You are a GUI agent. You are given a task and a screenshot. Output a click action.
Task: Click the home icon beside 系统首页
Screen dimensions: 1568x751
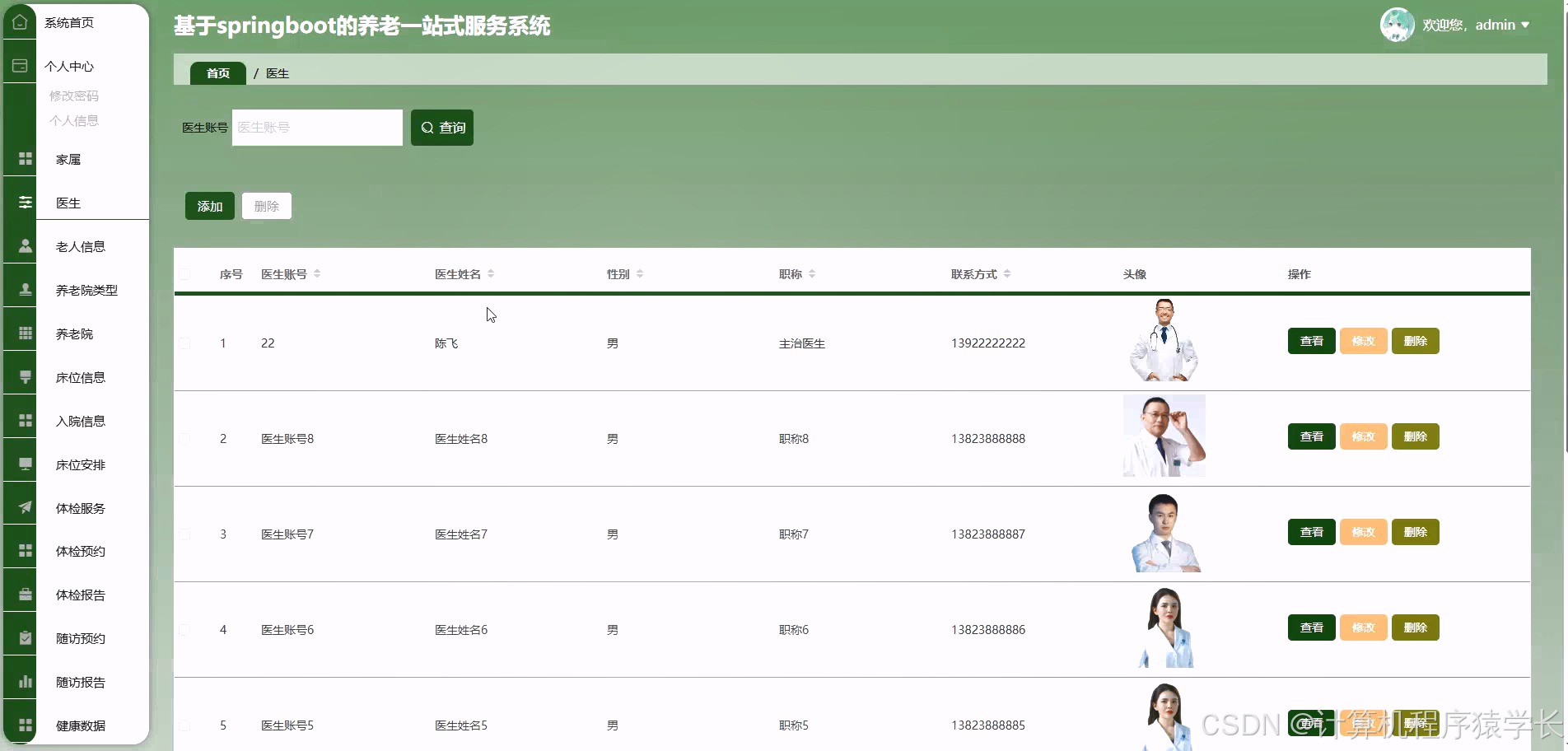coord(20,22)
